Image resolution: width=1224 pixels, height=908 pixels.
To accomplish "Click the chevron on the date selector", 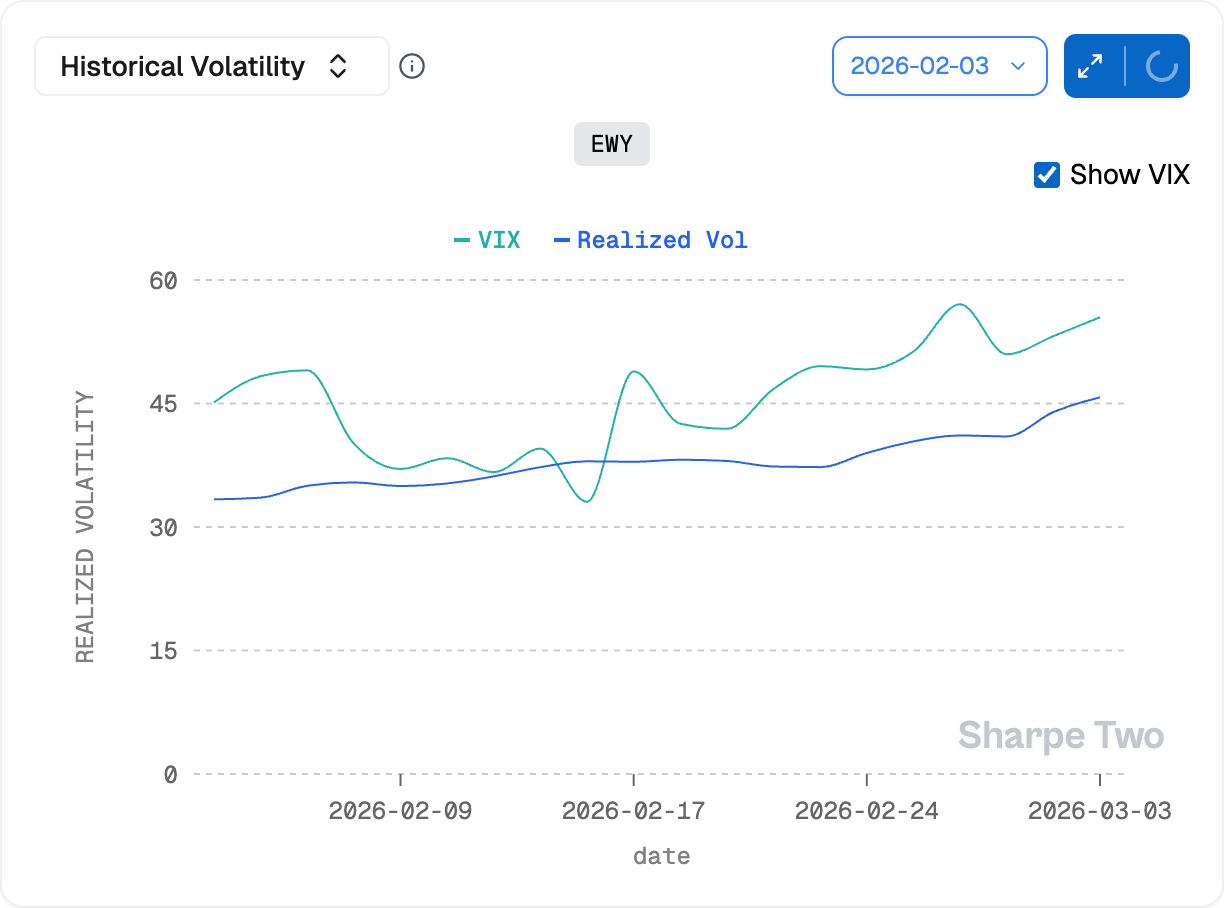I will click(x=1019, y=66).
